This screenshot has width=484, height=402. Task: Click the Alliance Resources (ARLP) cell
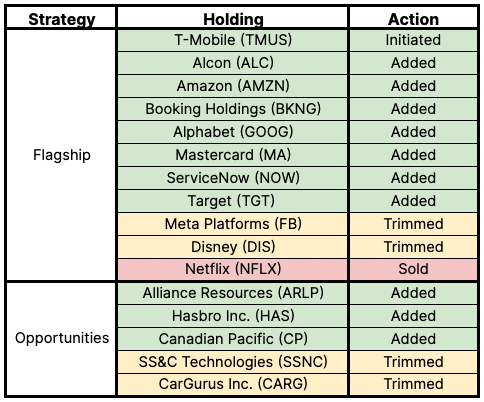tap(233, 293)
